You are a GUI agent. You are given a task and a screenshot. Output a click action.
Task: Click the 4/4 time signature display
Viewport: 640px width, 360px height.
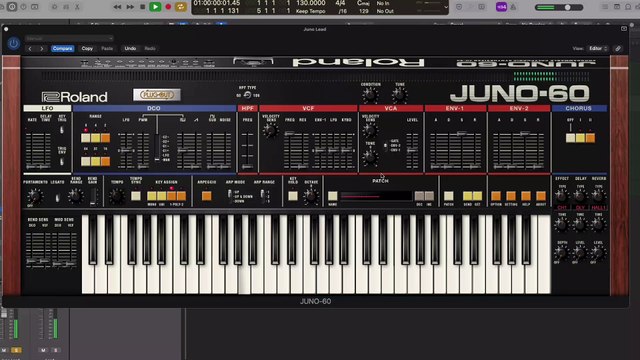click(x=340, y=3)
